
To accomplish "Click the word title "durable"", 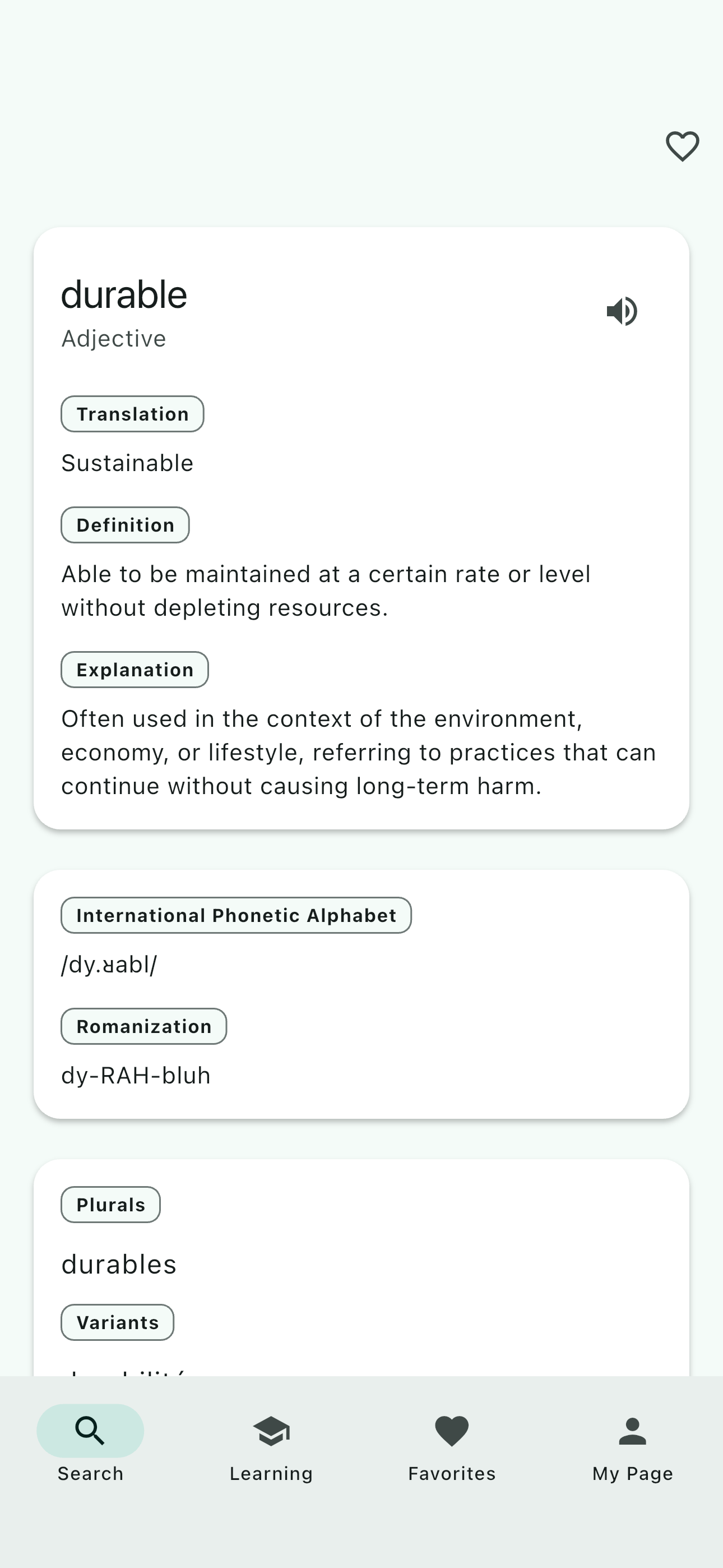I will pyautogui.click(x=124, y=294).
